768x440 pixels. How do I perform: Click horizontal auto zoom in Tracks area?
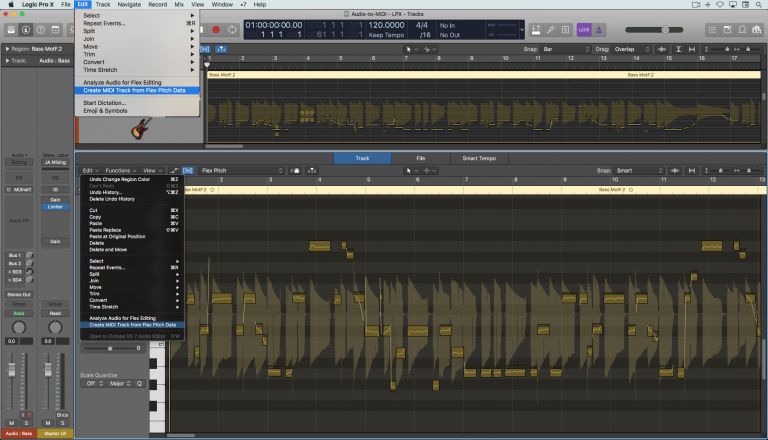pyautogui.click(x=692, y=49)
